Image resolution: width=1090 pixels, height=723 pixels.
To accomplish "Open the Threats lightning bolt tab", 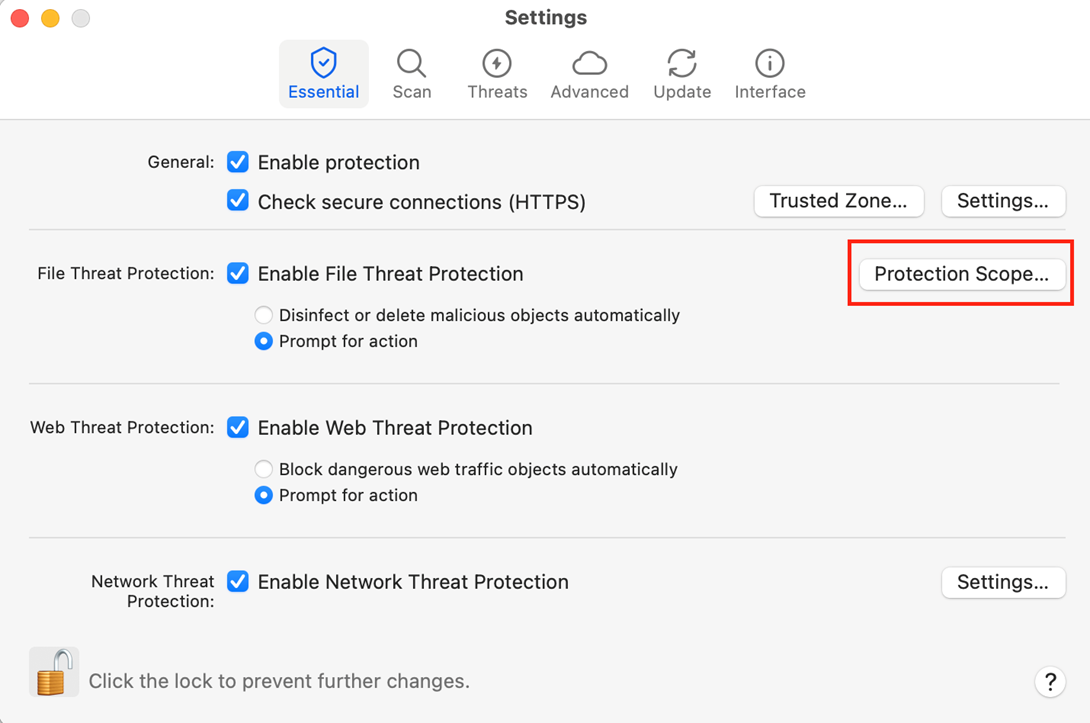I will click(497, 74).
